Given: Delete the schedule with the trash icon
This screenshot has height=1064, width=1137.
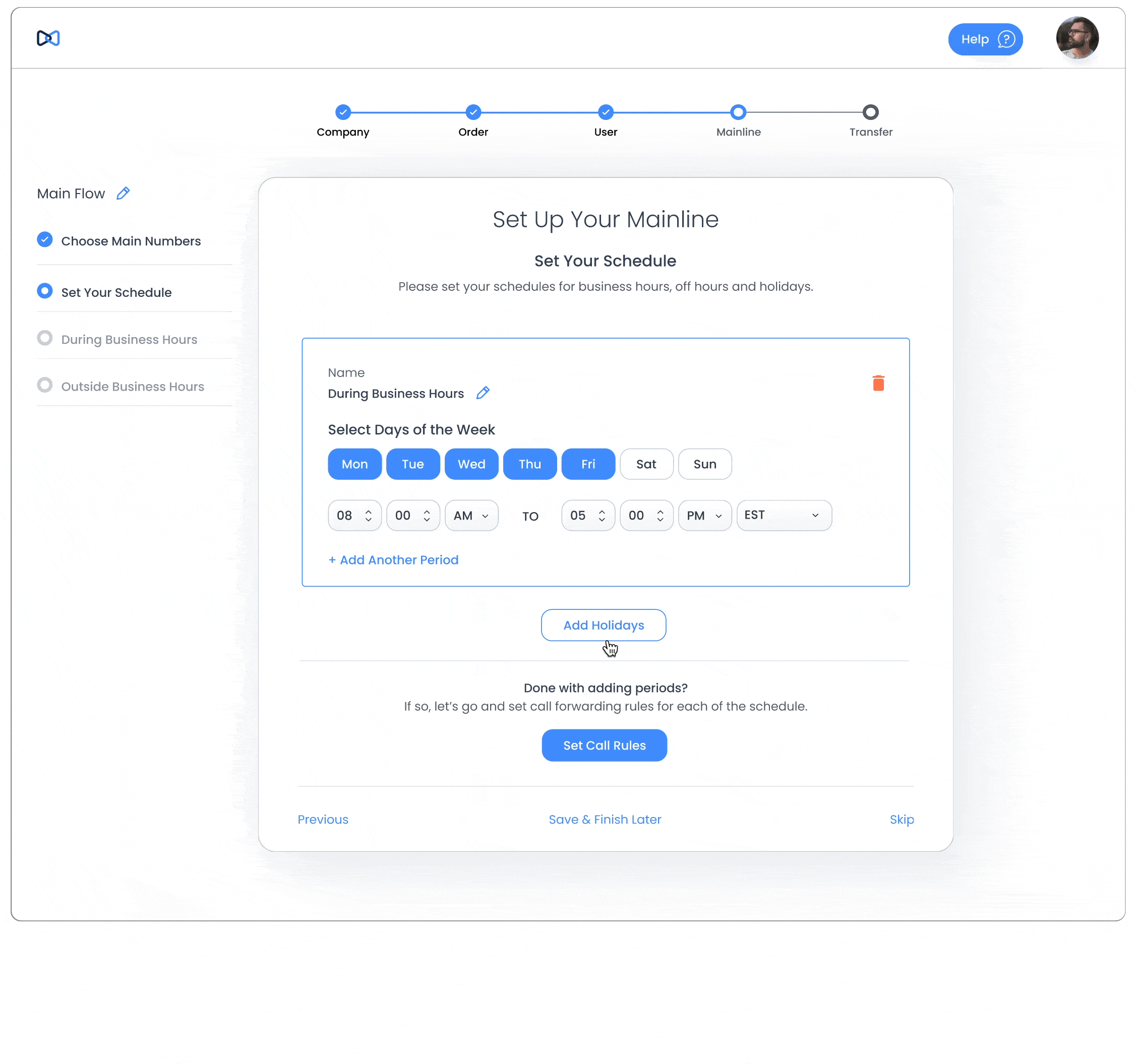Looking at the screenshot, I should pos(878,383).
